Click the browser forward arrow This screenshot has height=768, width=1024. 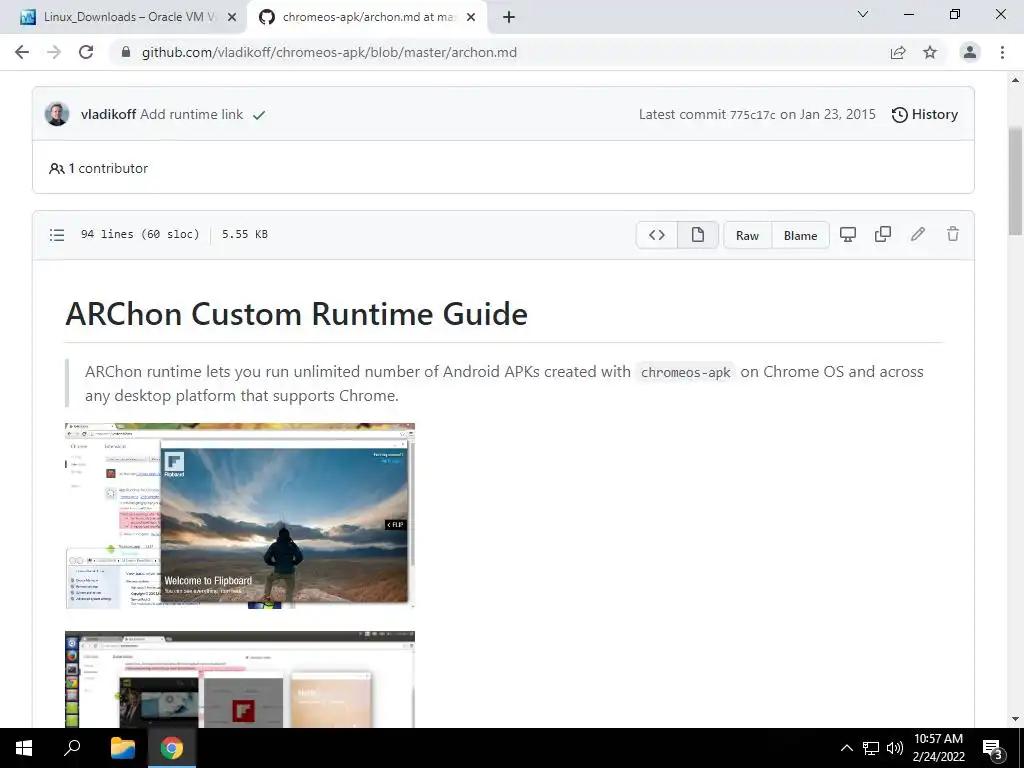(54, 52)
